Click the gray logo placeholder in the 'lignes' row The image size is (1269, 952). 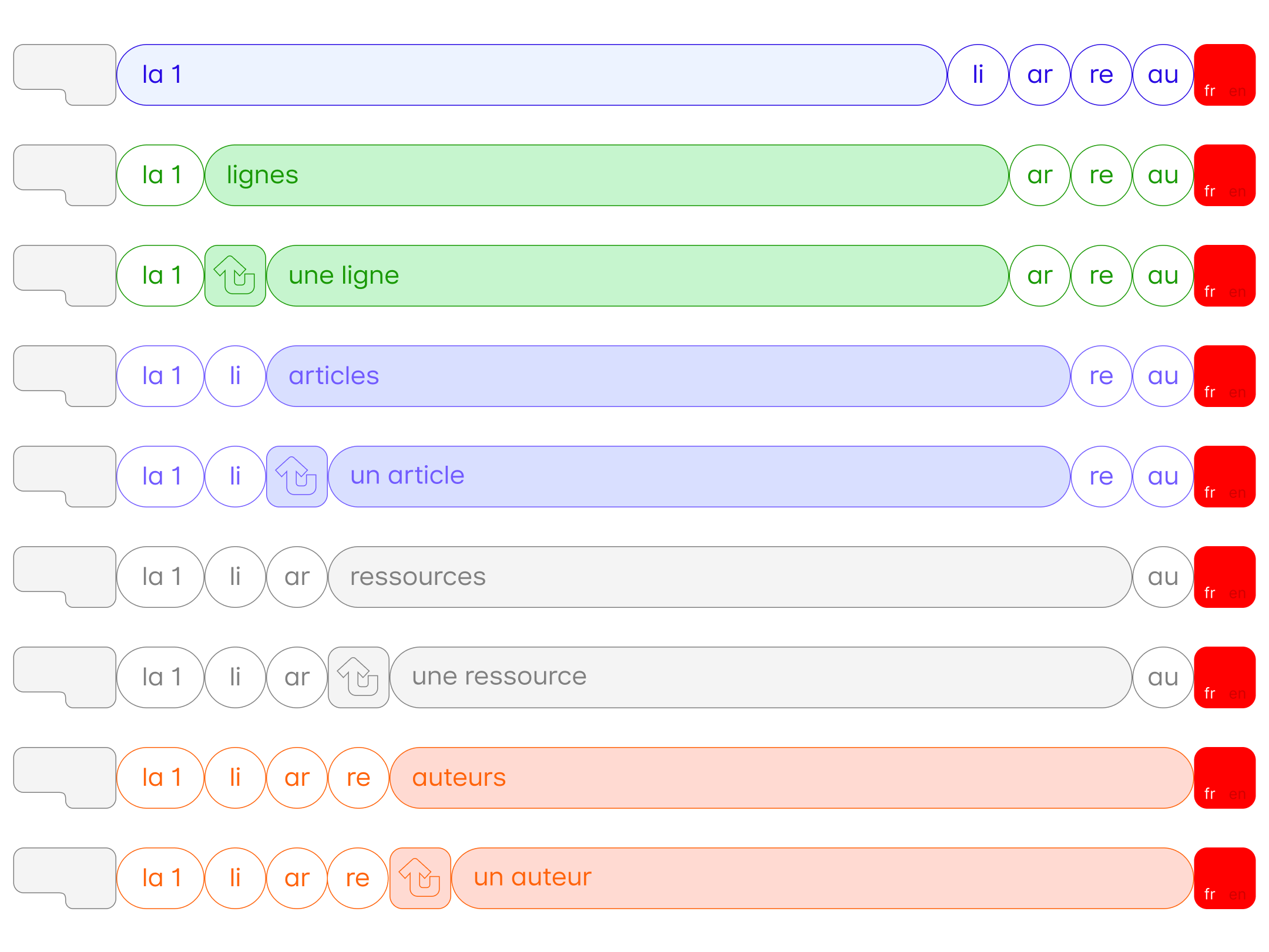[x=65, y=175]
